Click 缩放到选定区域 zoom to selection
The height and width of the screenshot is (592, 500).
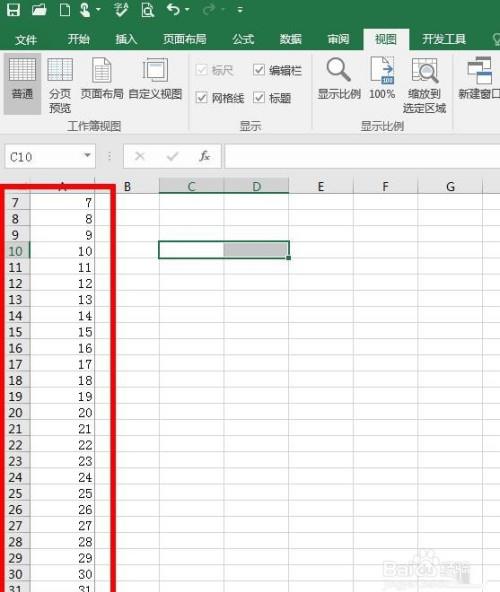424,85
